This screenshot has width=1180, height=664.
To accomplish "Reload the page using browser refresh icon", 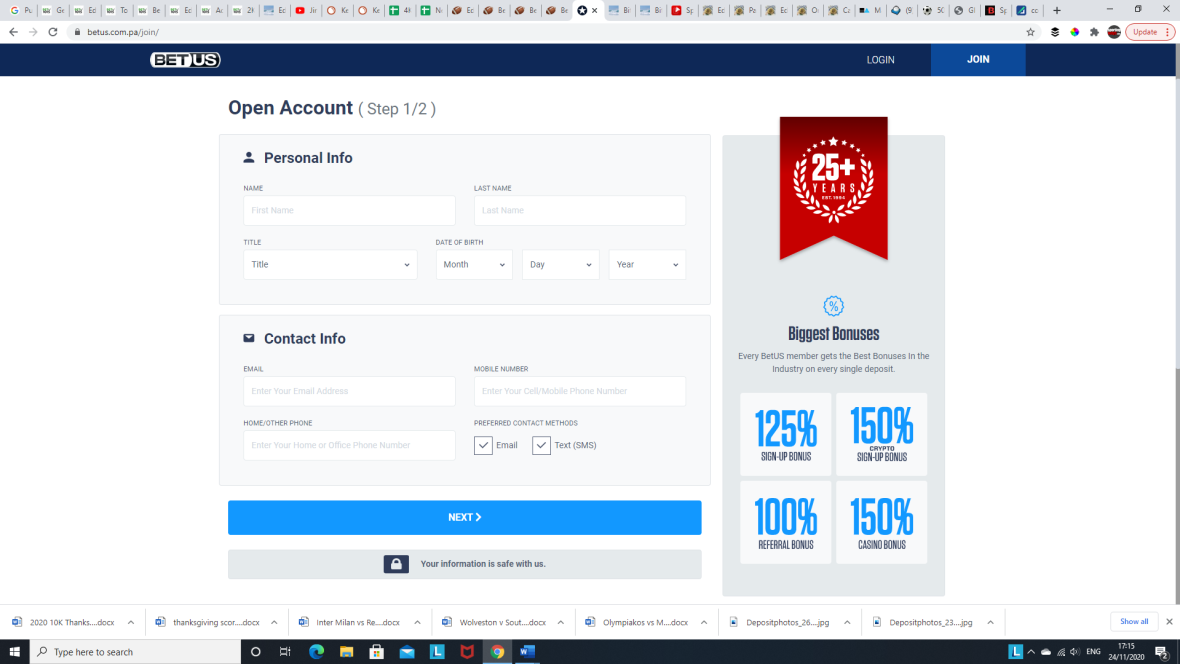I will (x=53, y=32).
